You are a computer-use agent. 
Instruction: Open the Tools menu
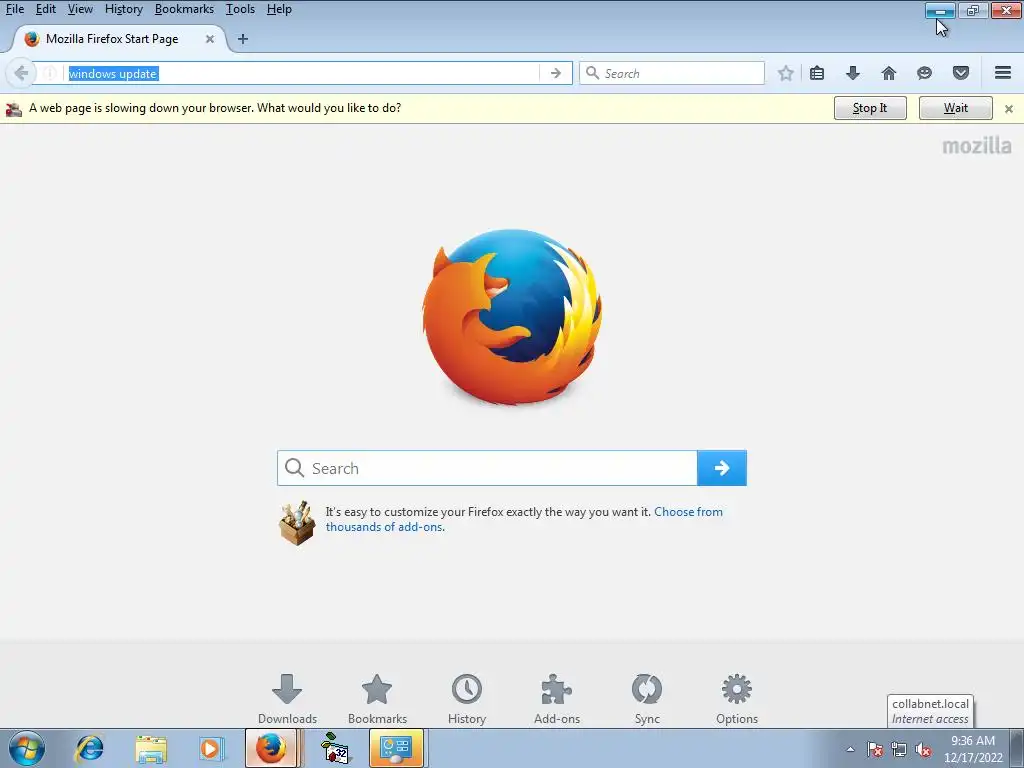pos(240,9)
